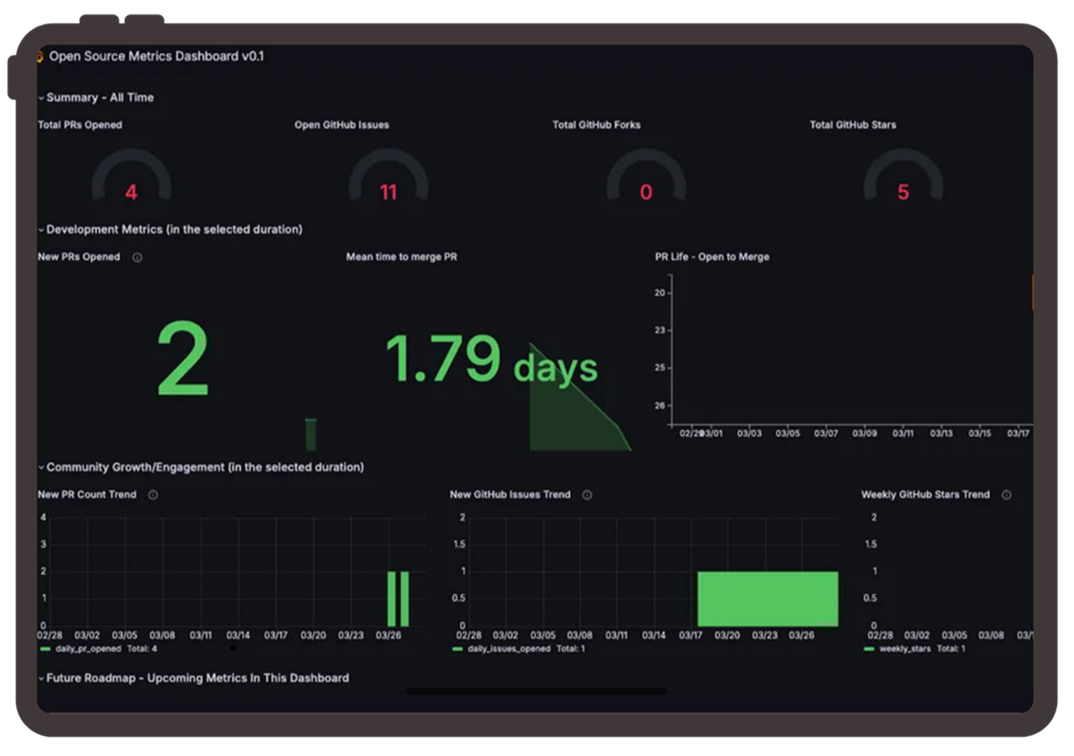Open the PR Life - Open to Merge panel title
The image size is (1074, 756).
click(712, 257)
